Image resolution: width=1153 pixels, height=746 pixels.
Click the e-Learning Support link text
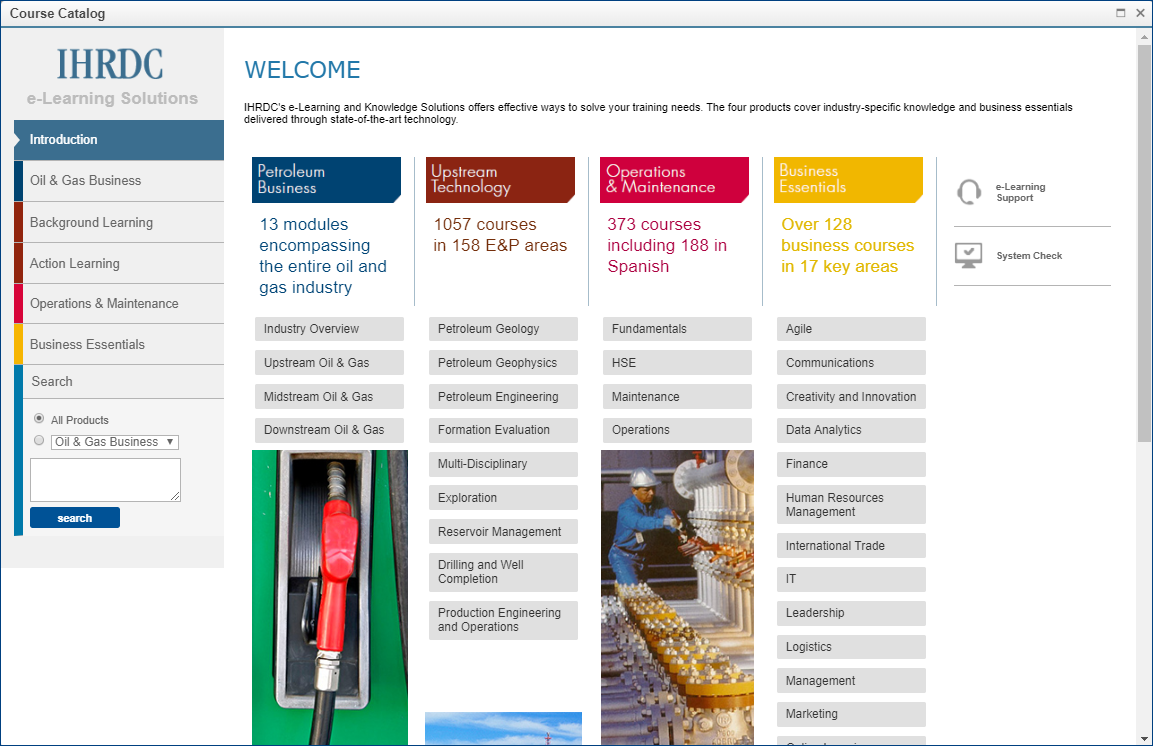(1021, 192)
